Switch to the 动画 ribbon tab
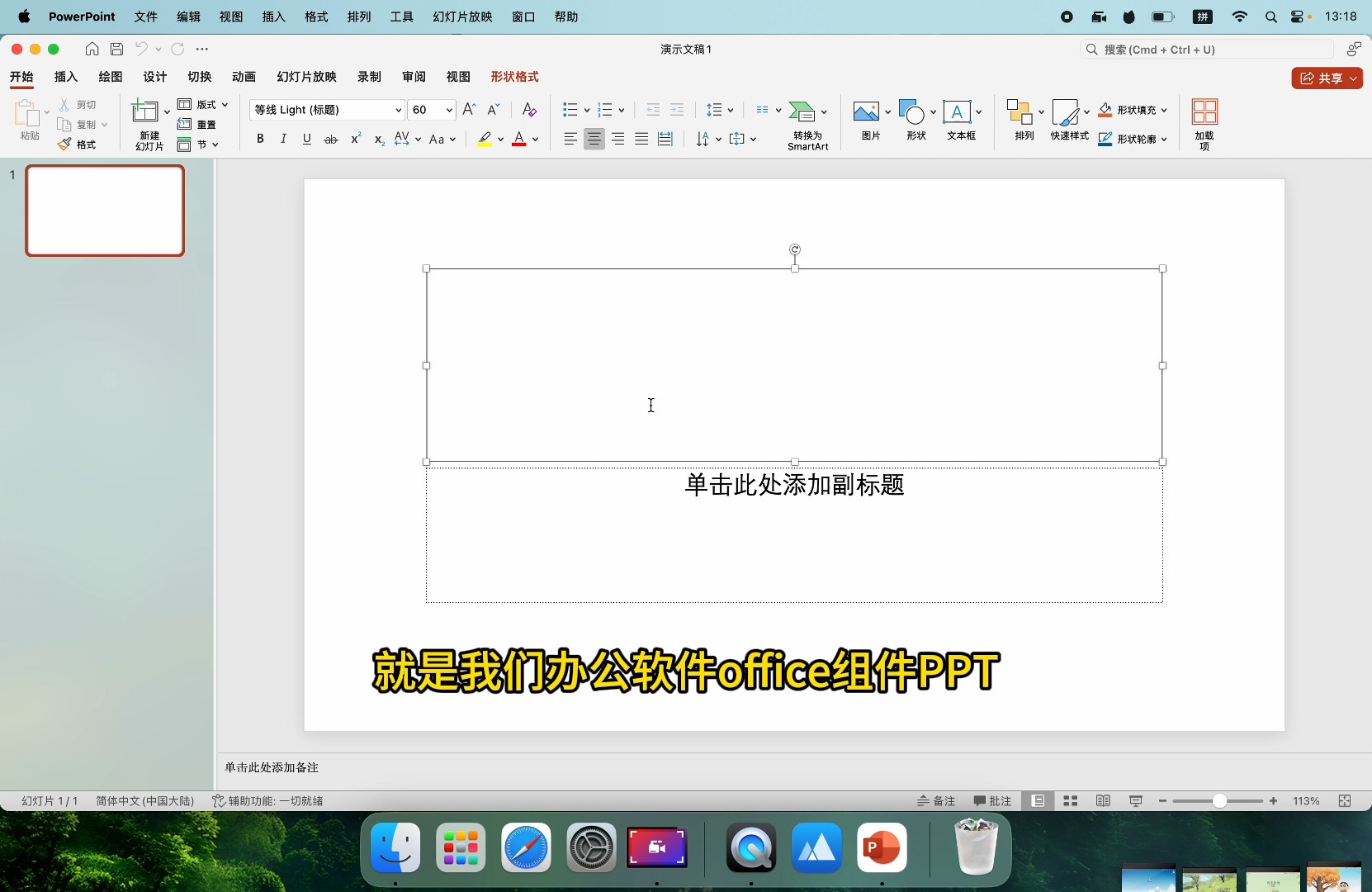Screen dimensions: 1372x892 point(244,76)
